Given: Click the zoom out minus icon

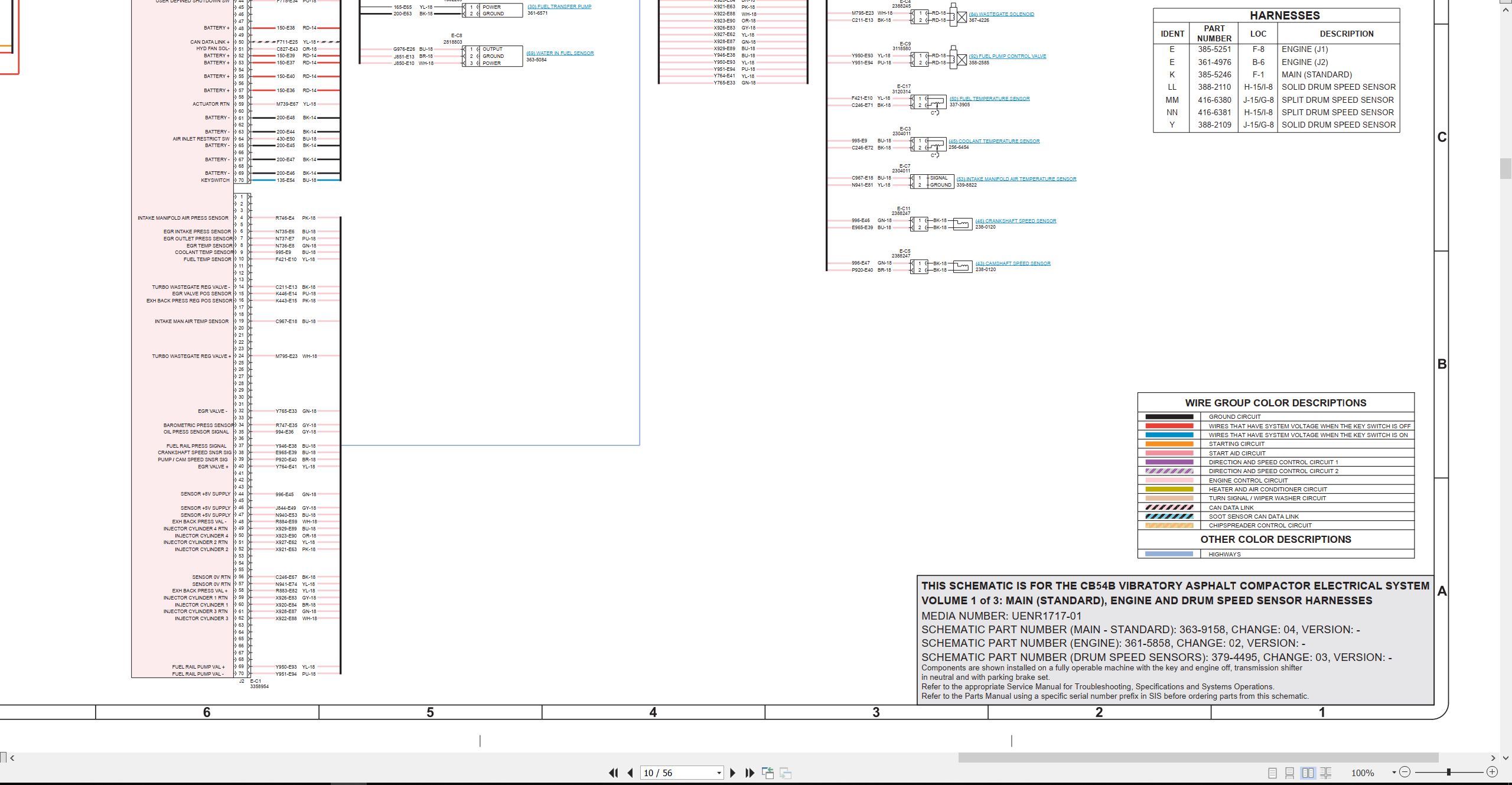Looking at the screenshot, I should [x=1405, y=772].
